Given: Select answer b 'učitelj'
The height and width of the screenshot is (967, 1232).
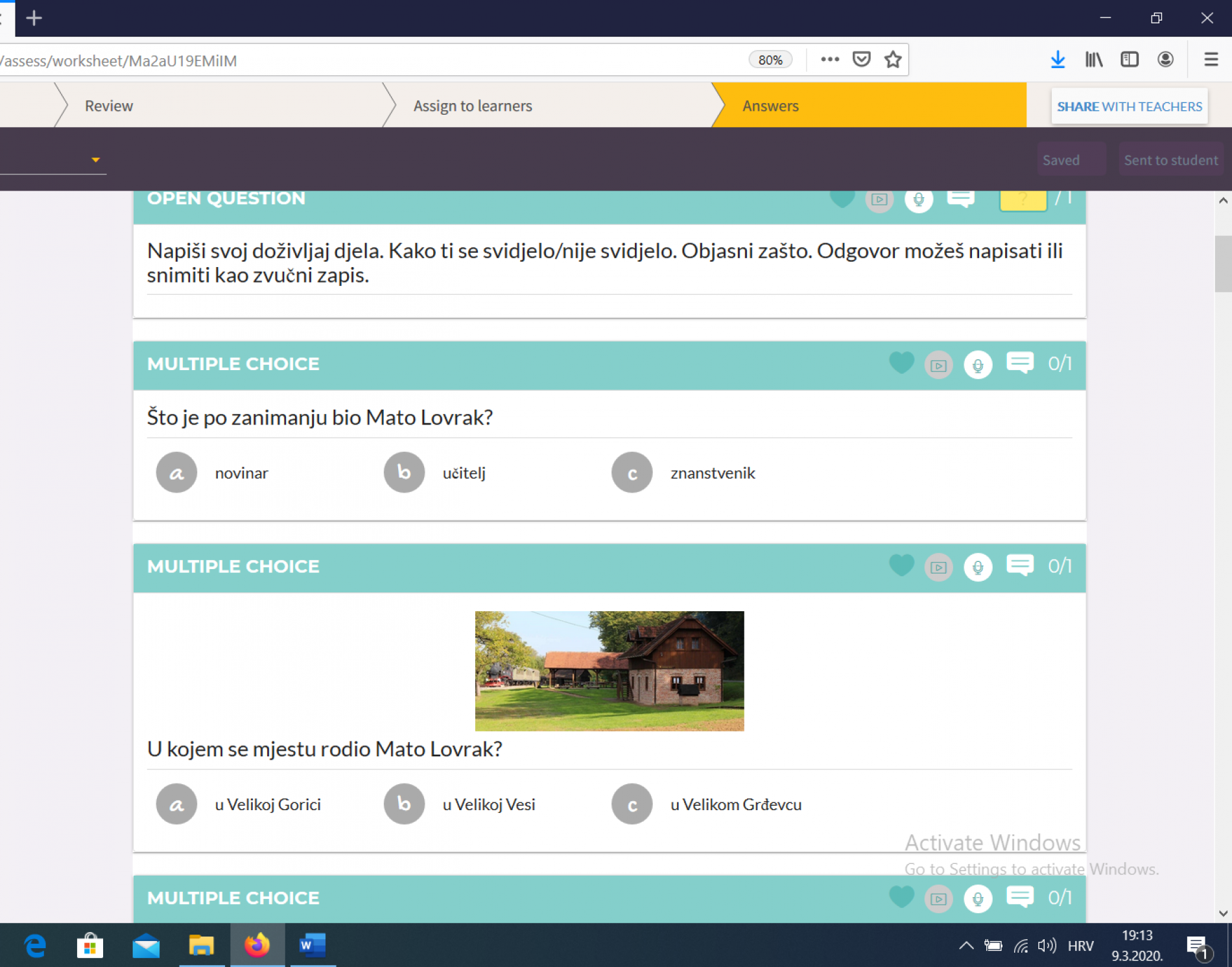Looking at the screenshot, I should (404, 473).
